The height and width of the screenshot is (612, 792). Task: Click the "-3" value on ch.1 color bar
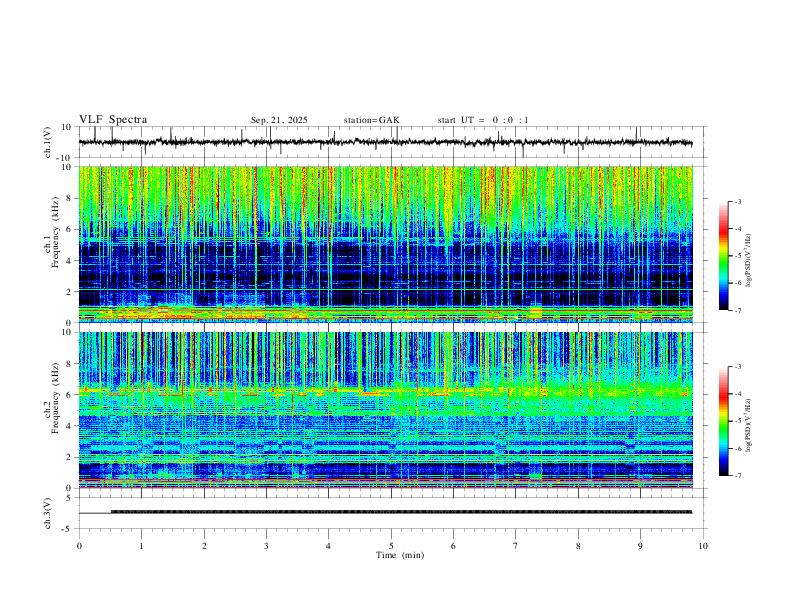[737, 201]
